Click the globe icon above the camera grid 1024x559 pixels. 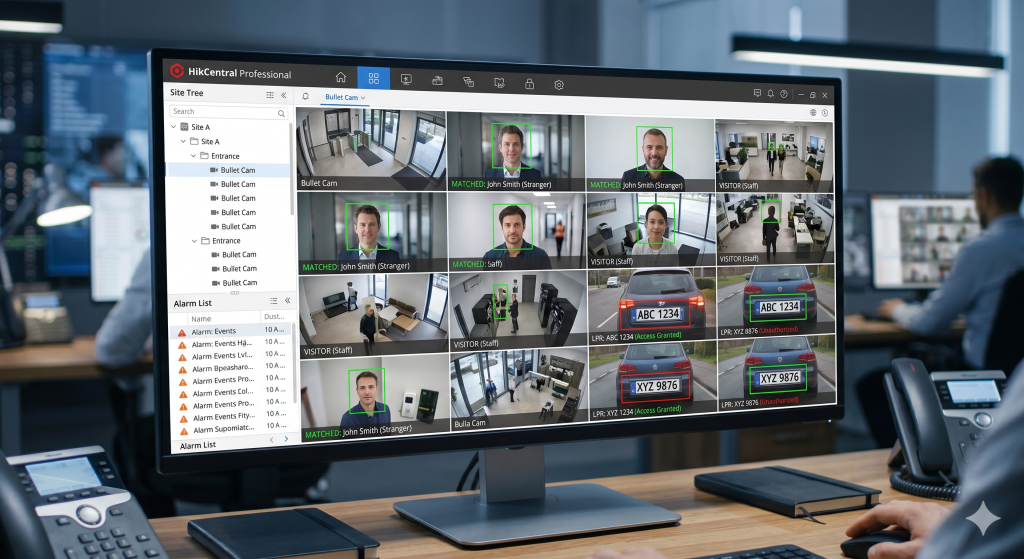[x=813, y=112]
